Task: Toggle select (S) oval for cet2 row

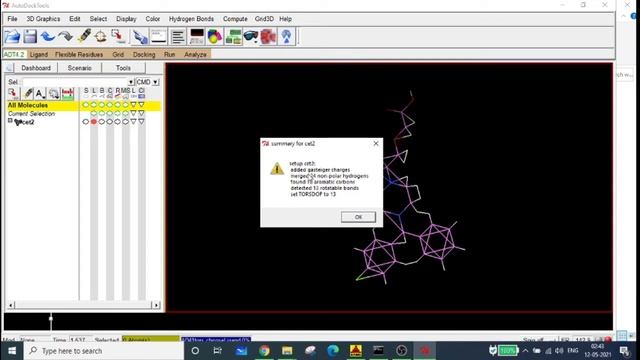Action: click(x=86, y=122)
